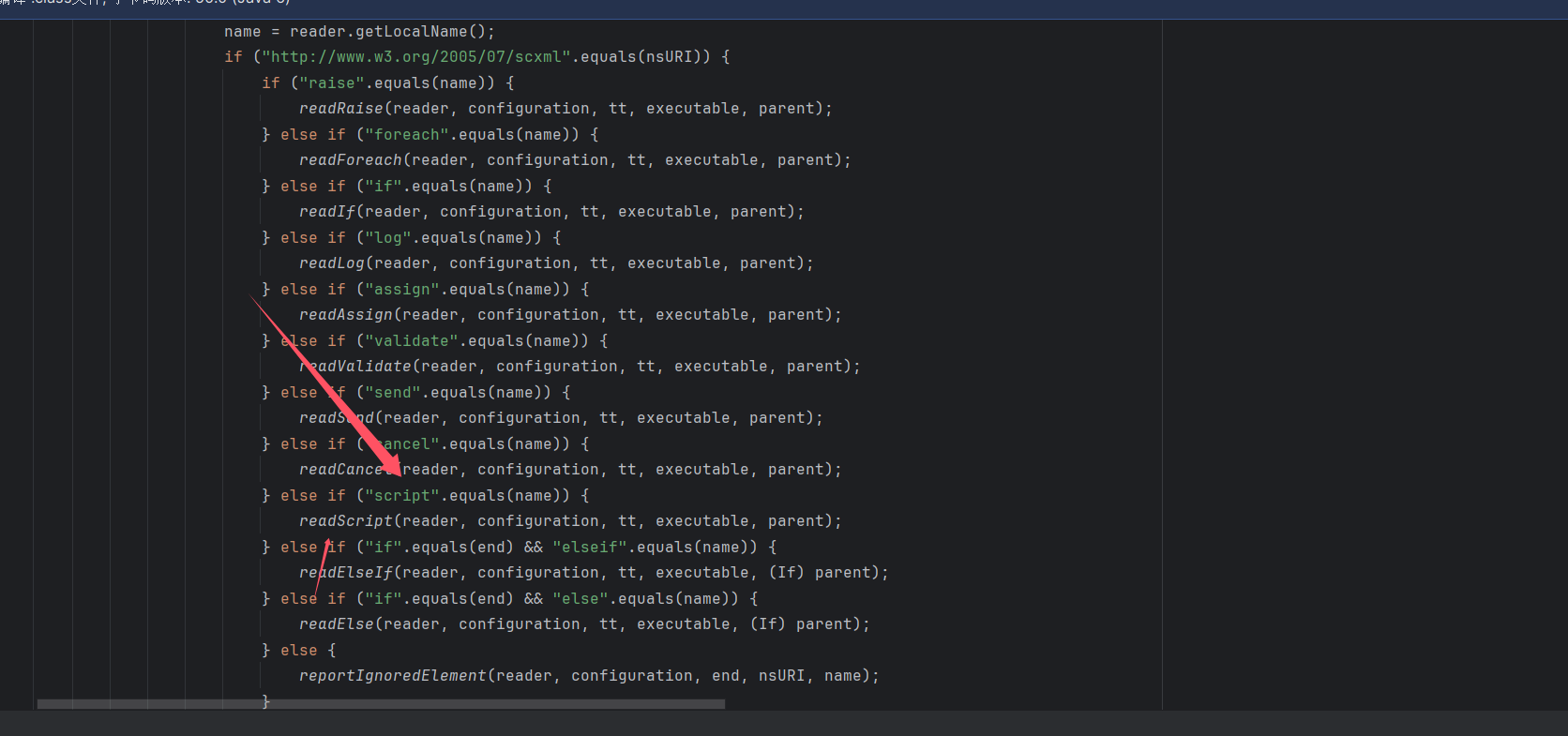Click the readElseIf method call
The height and width of the screenshot is (736, 1568).
click(346, 573)
